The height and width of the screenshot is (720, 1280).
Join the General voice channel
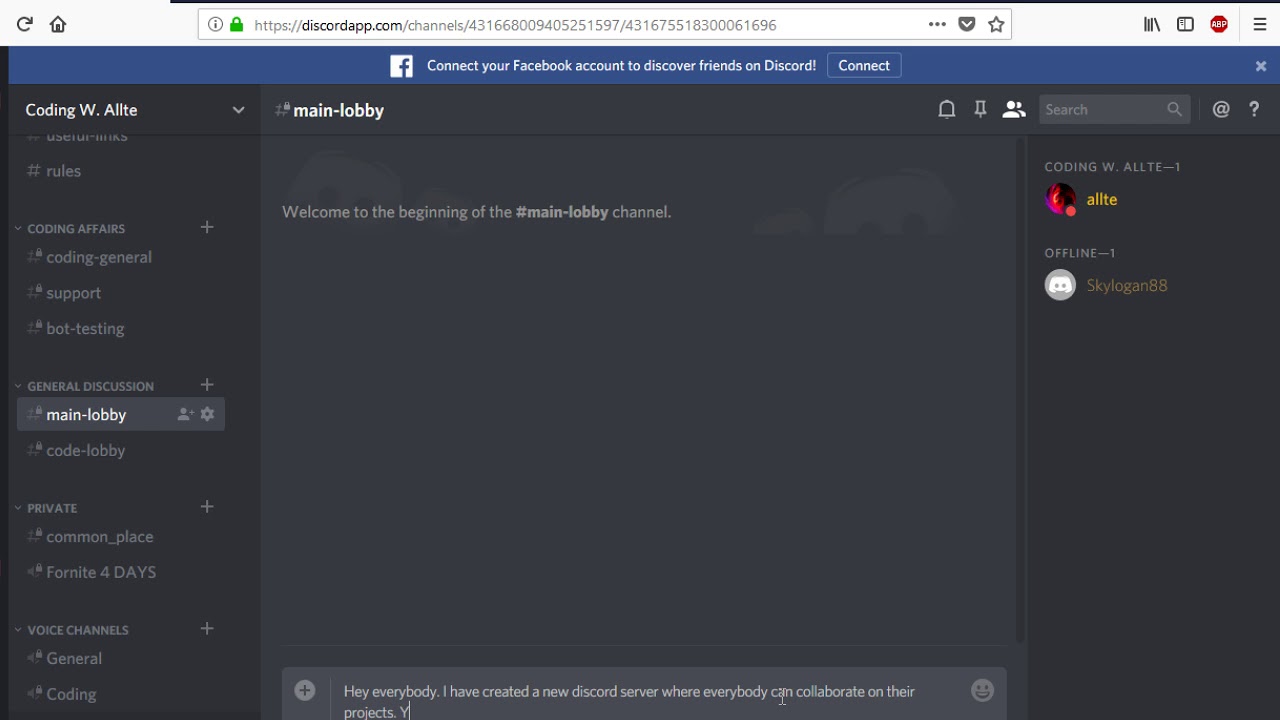click(121, 659)
